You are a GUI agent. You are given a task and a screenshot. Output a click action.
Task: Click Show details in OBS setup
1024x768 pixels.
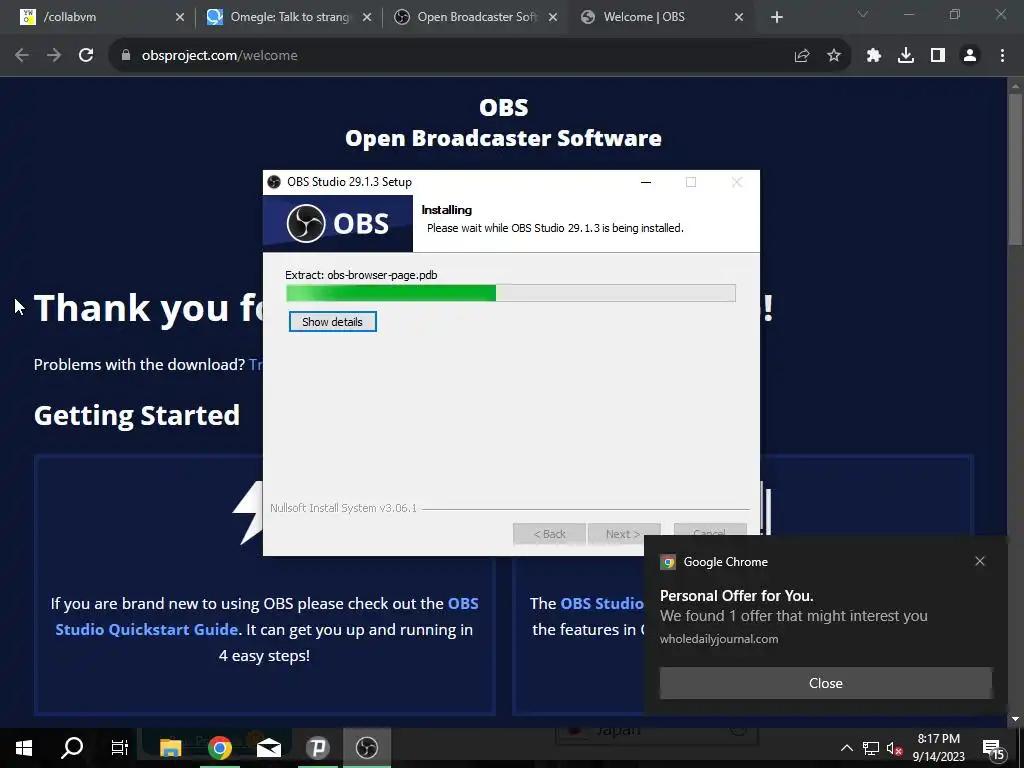point(332,322)
